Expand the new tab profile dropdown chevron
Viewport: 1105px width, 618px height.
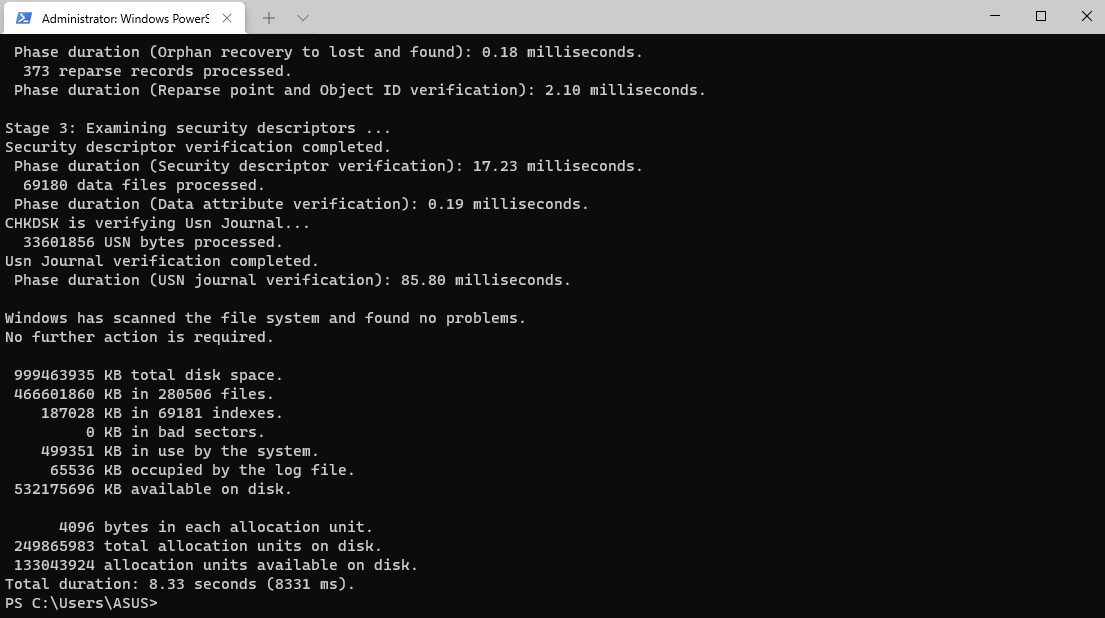(x=303, y=18)
